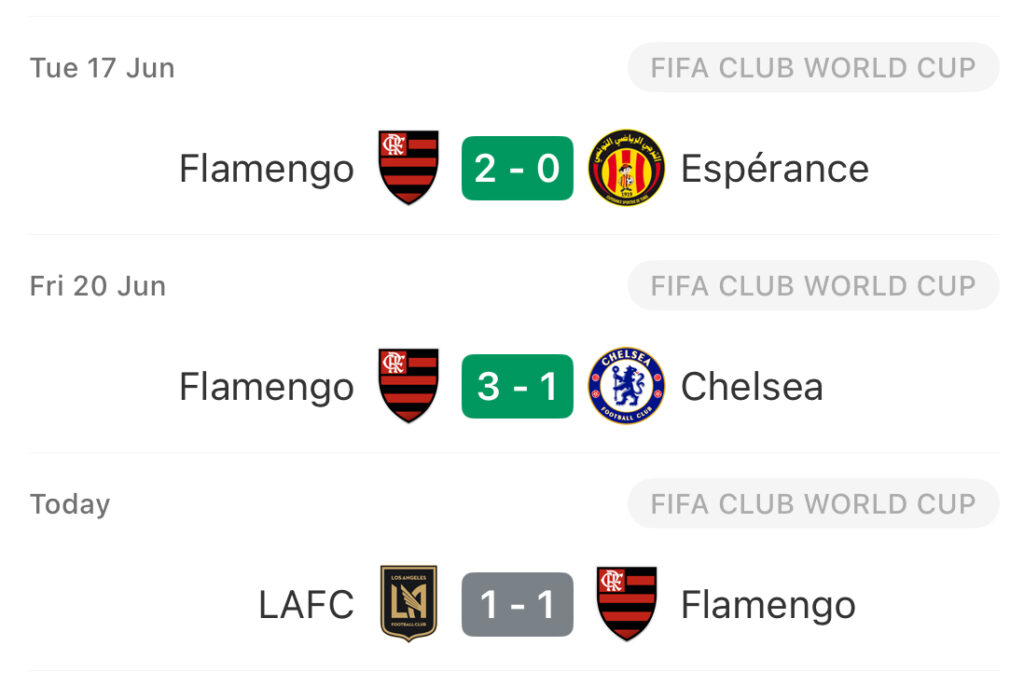Click the Chelsea club badge
Screen dimensions: 1024x687
626,386
